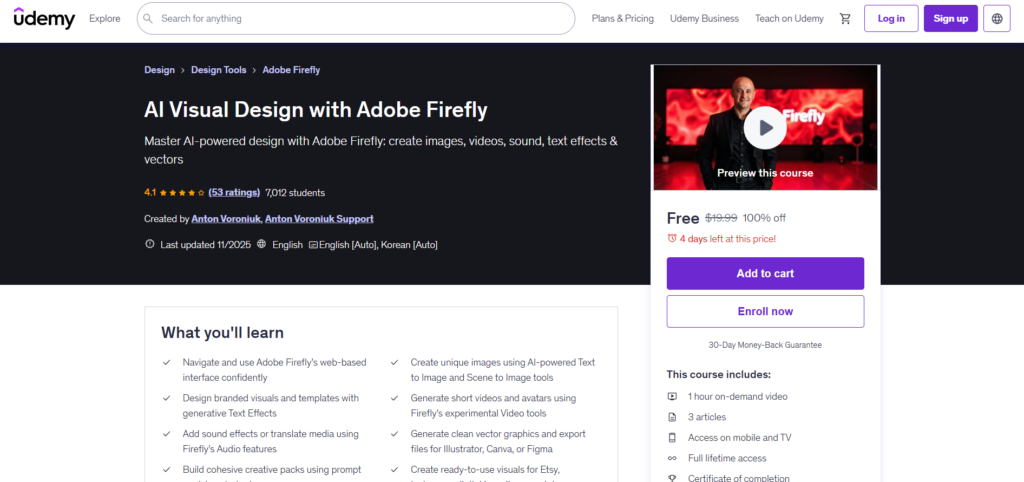
Task: Click the checkmark beside Add sound effects
Action: tap(167, 434)
